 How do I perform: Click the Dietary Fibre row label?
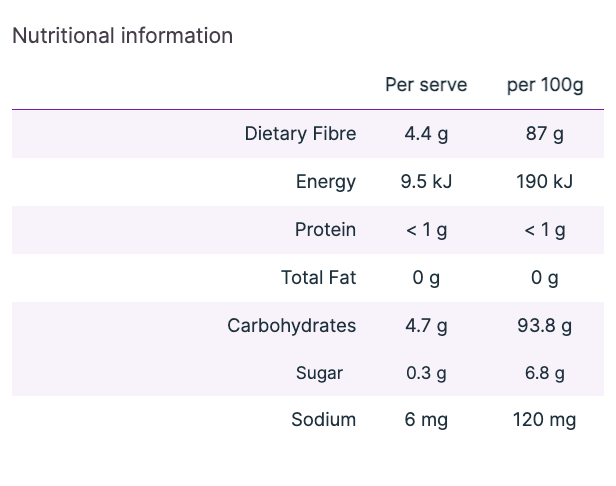[300, 134]
